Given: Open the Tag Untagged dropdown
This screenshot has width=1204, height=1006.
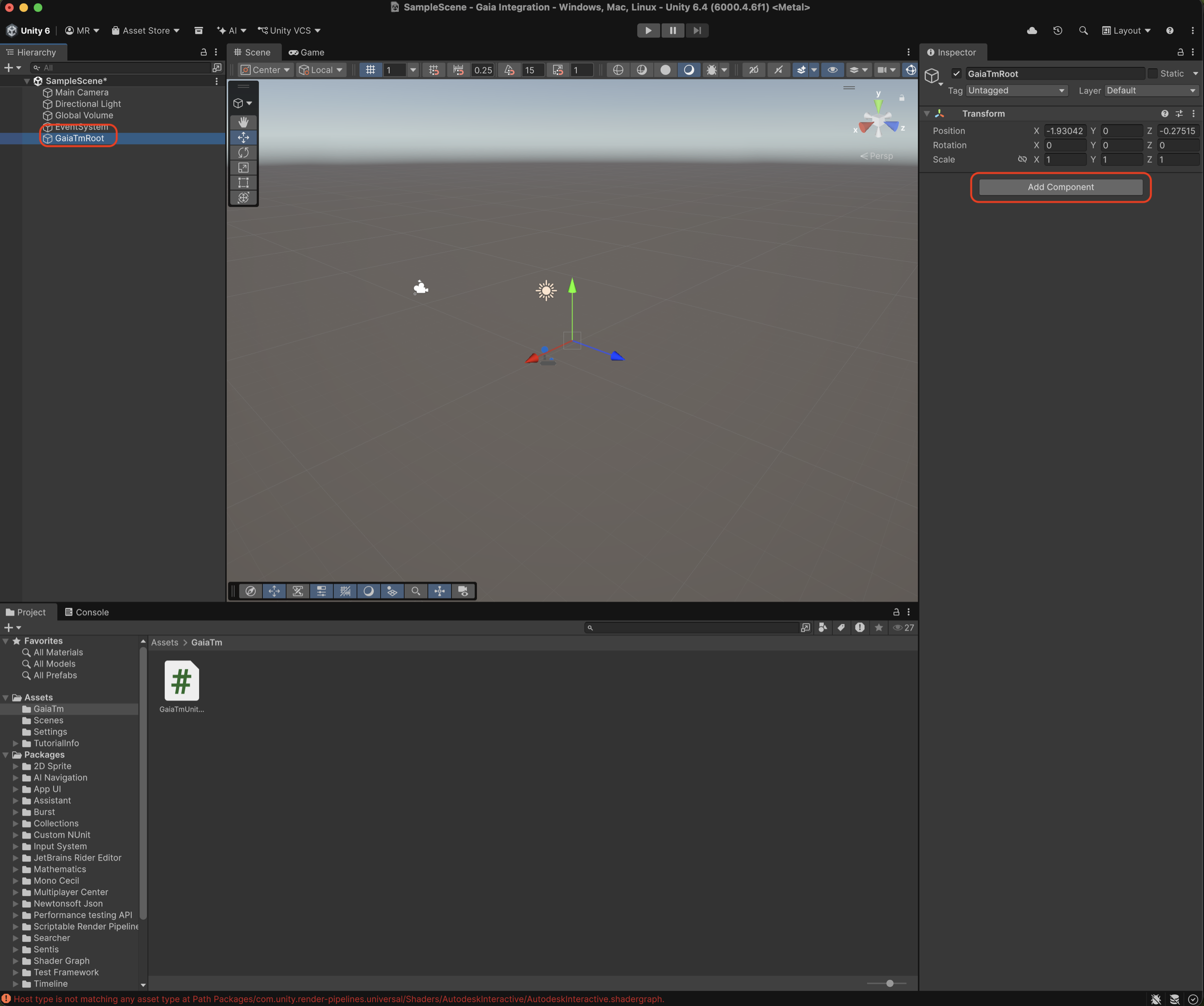Looking at the screenshot, I should tap(1016, 91).
